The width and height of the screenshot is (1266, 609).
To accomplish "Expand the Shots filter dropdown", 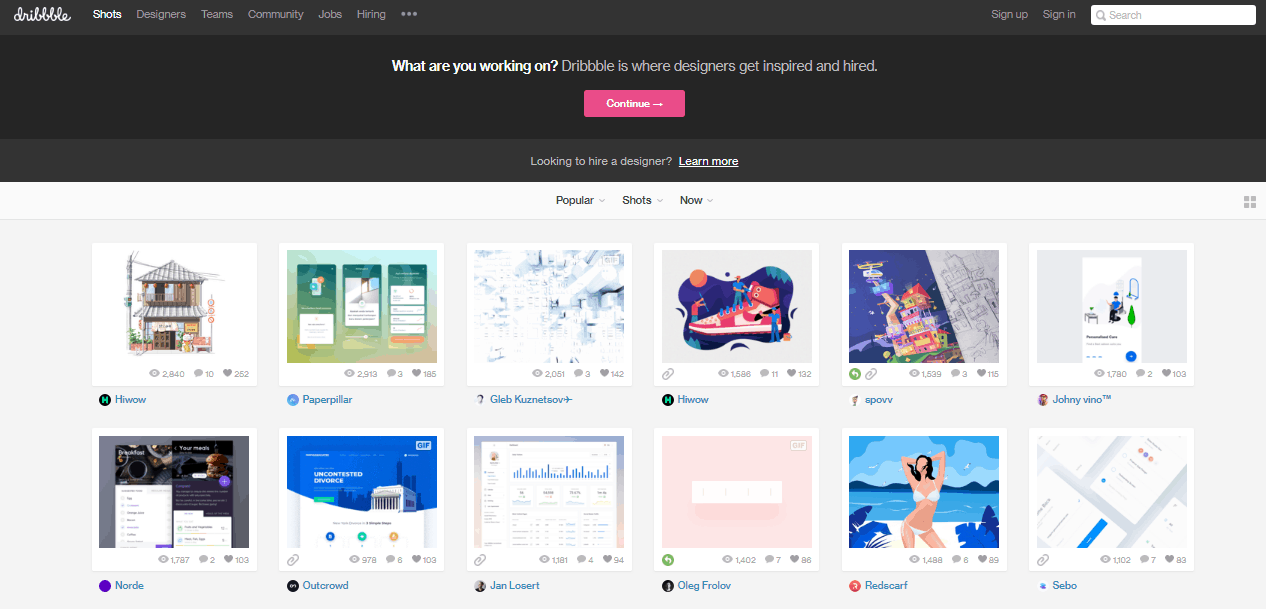I will coord(643,201).
